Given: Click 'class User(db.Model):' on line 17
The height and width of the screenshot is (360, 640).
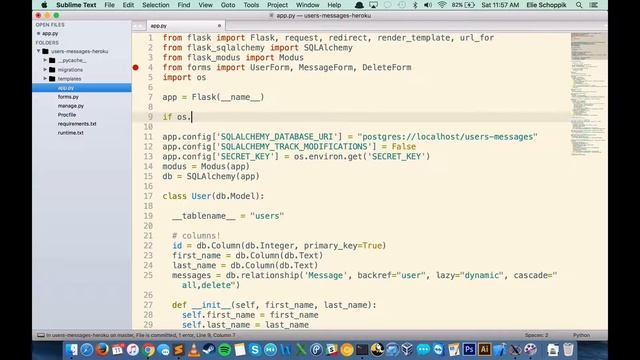Looking at the screenshot, I should pos(213,196).
